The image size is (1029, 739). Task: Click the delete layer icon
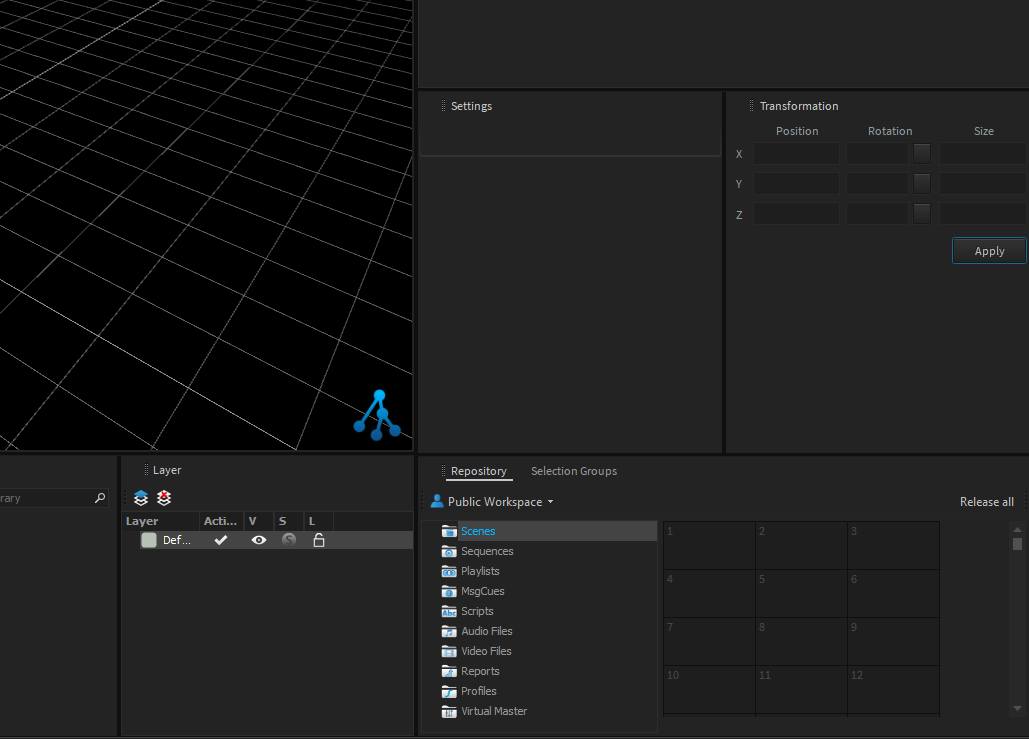pyautogui.click(x=164, y=498)
